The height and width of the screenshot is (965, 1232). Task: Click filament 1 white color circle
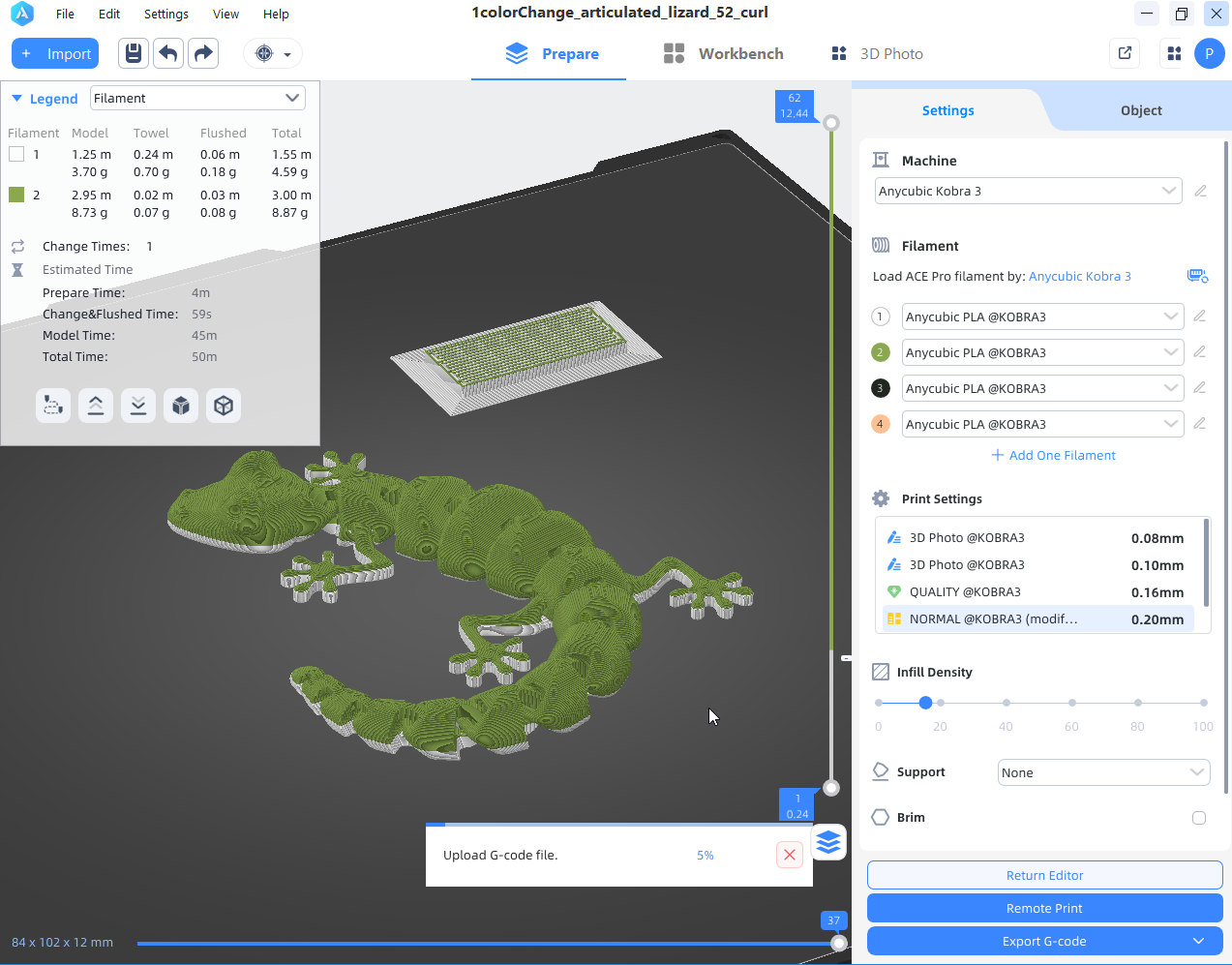click(880, 317)
